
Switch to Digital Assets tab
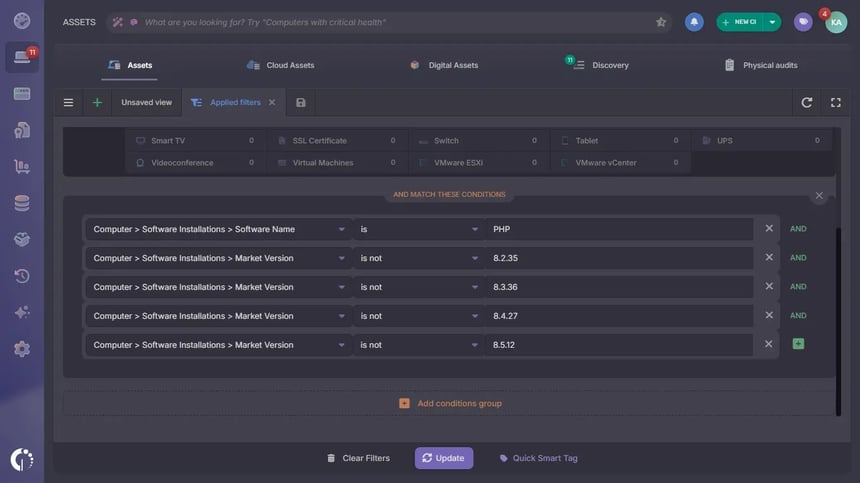click(x=444, y=65)
